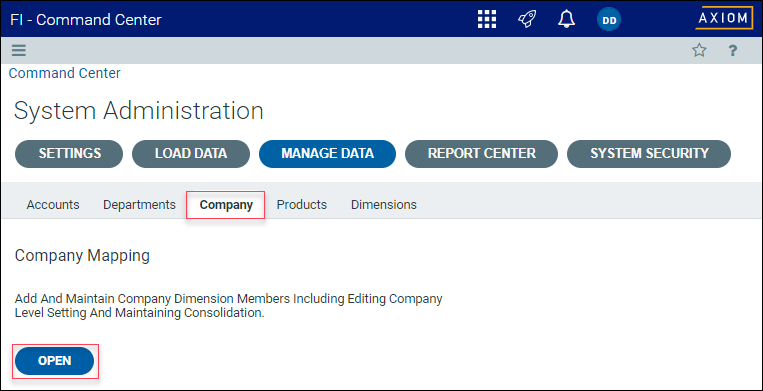Viewport: 763px width, 391px height.
Task: Open the Products tab
Action: tap(302, 205)
